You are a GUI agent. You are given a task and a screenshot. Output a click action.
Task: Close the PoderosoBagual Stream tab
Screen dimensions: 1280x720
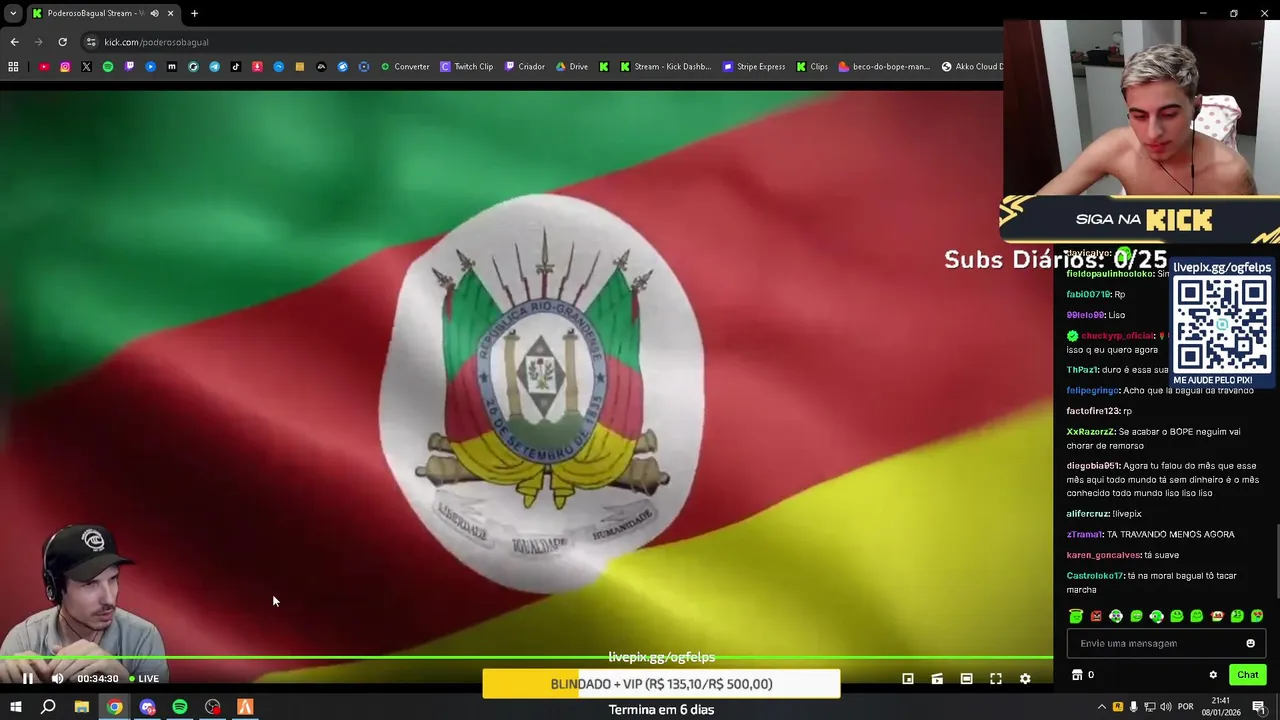(170, 13)
